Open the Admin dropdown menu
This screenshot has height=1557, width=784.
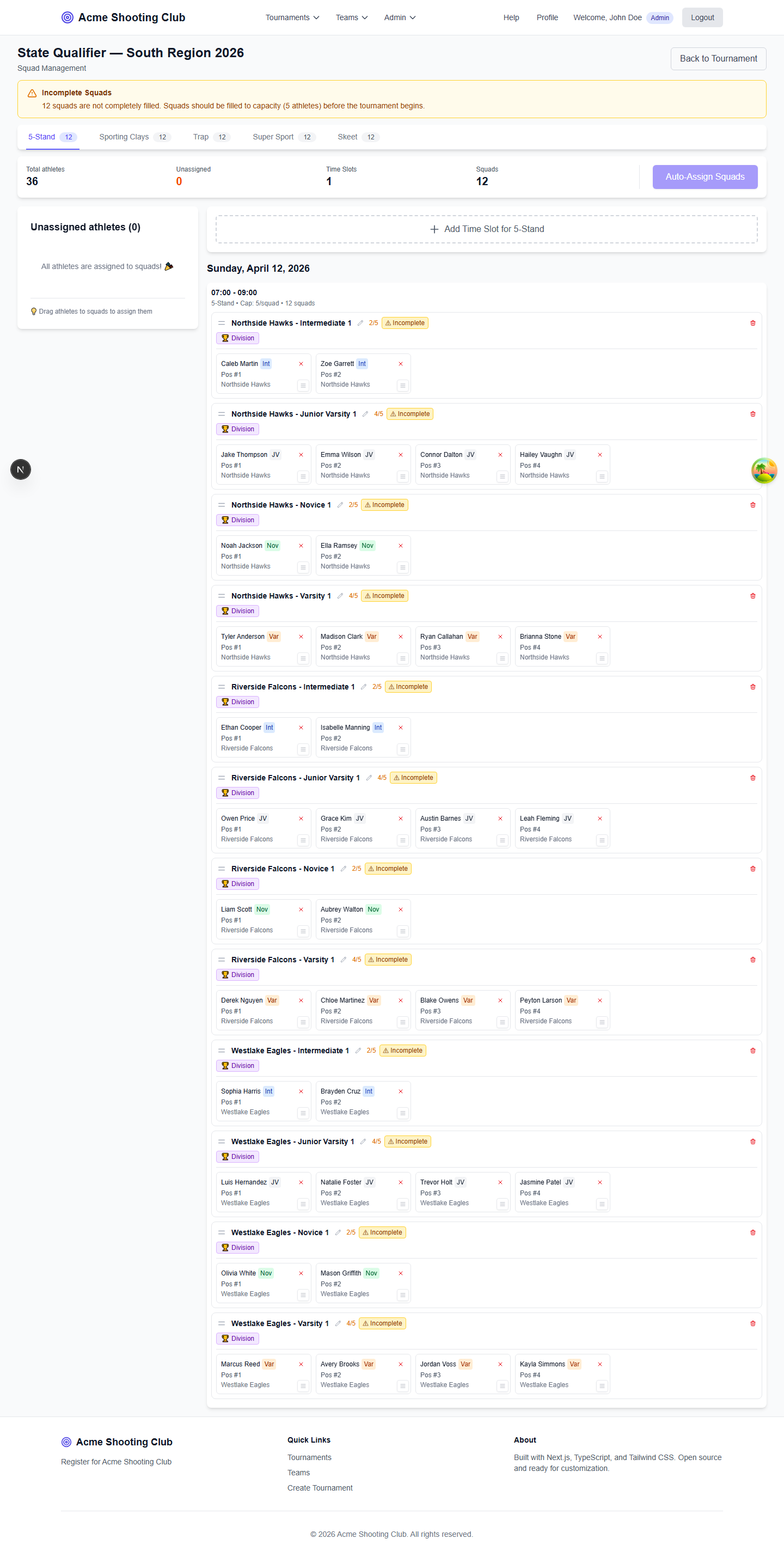tap(400, 17)
